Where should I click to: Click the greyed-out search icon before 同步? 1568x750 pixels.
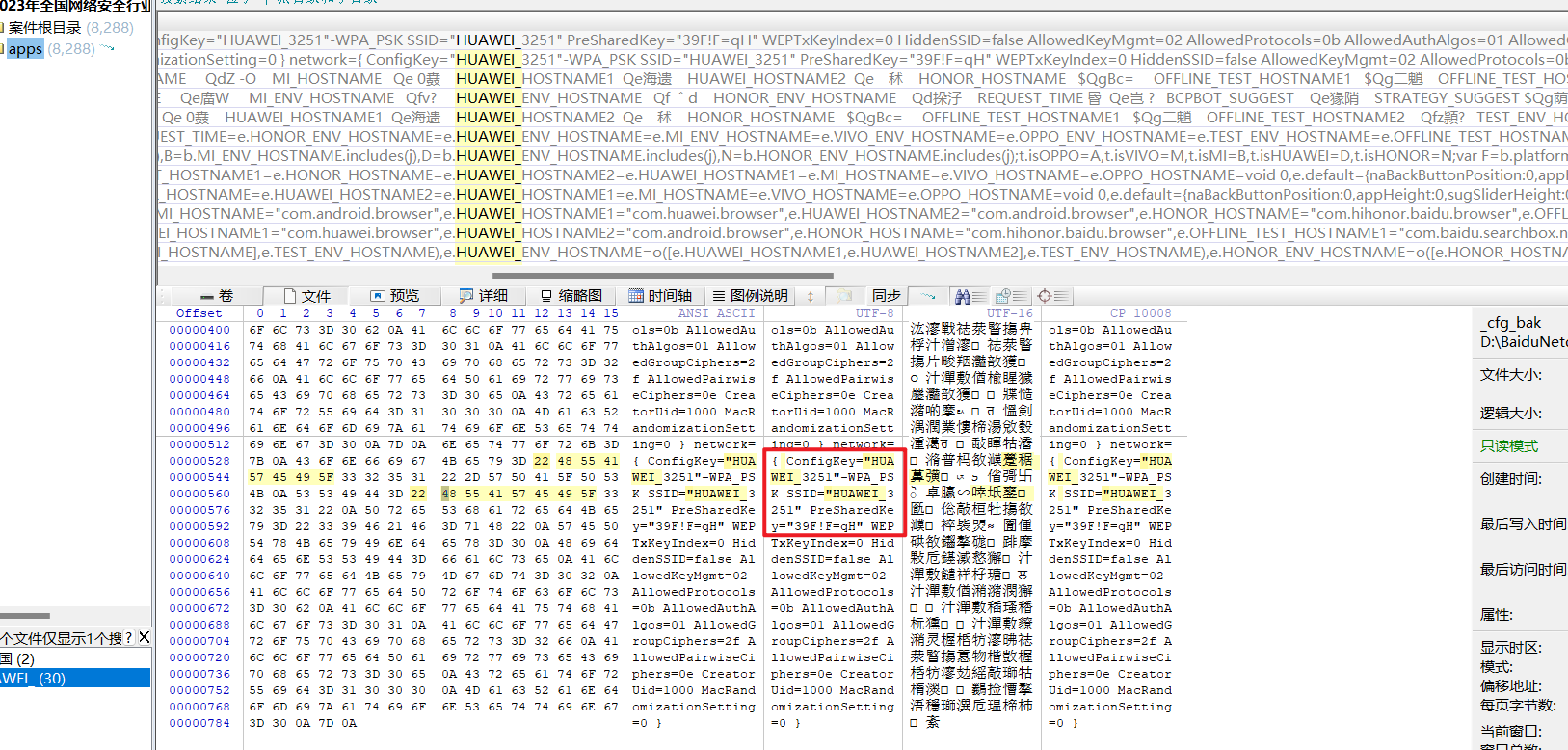click(x=844, y=296)
